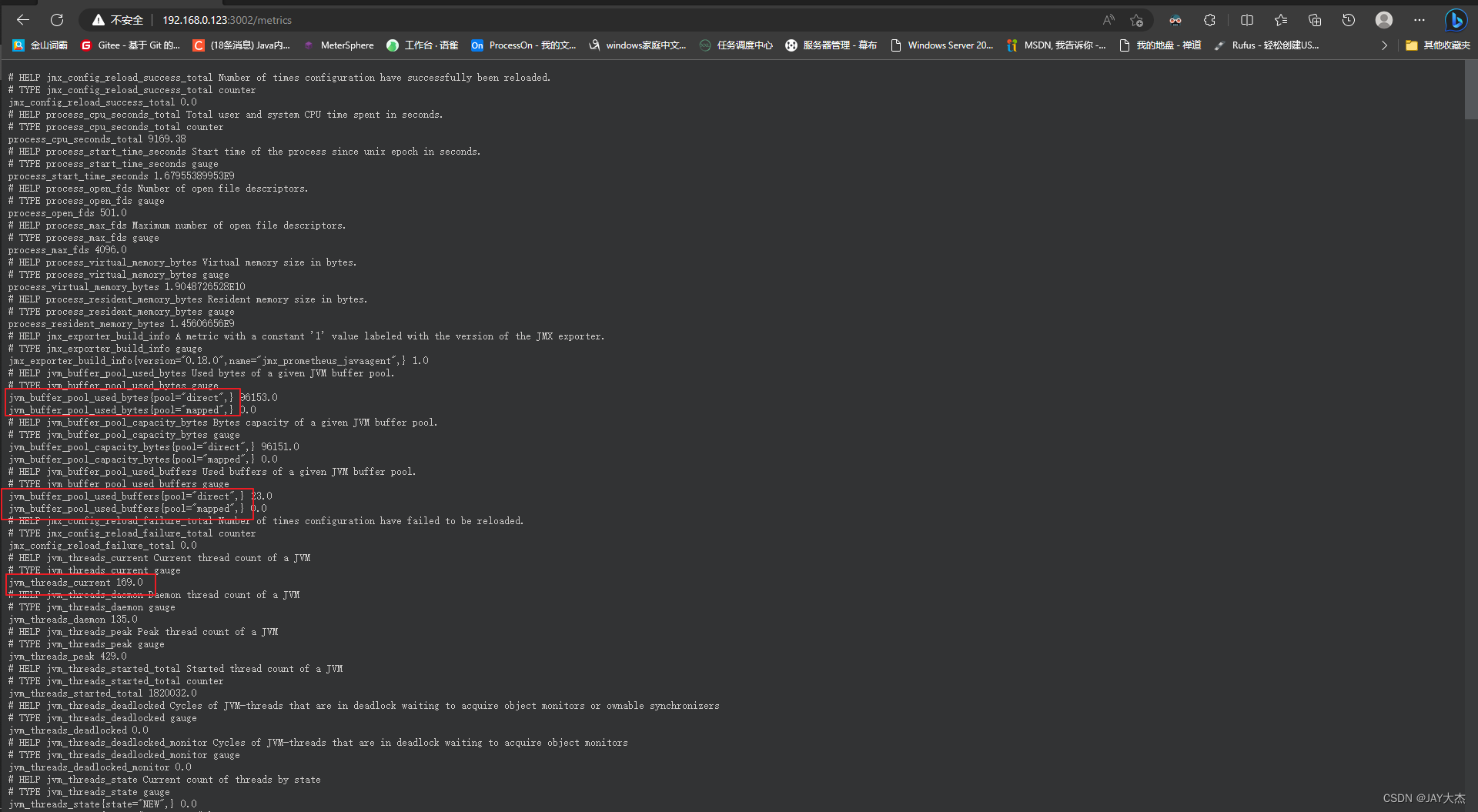Click the vertical scrollbar thumb

[1470, 92]
